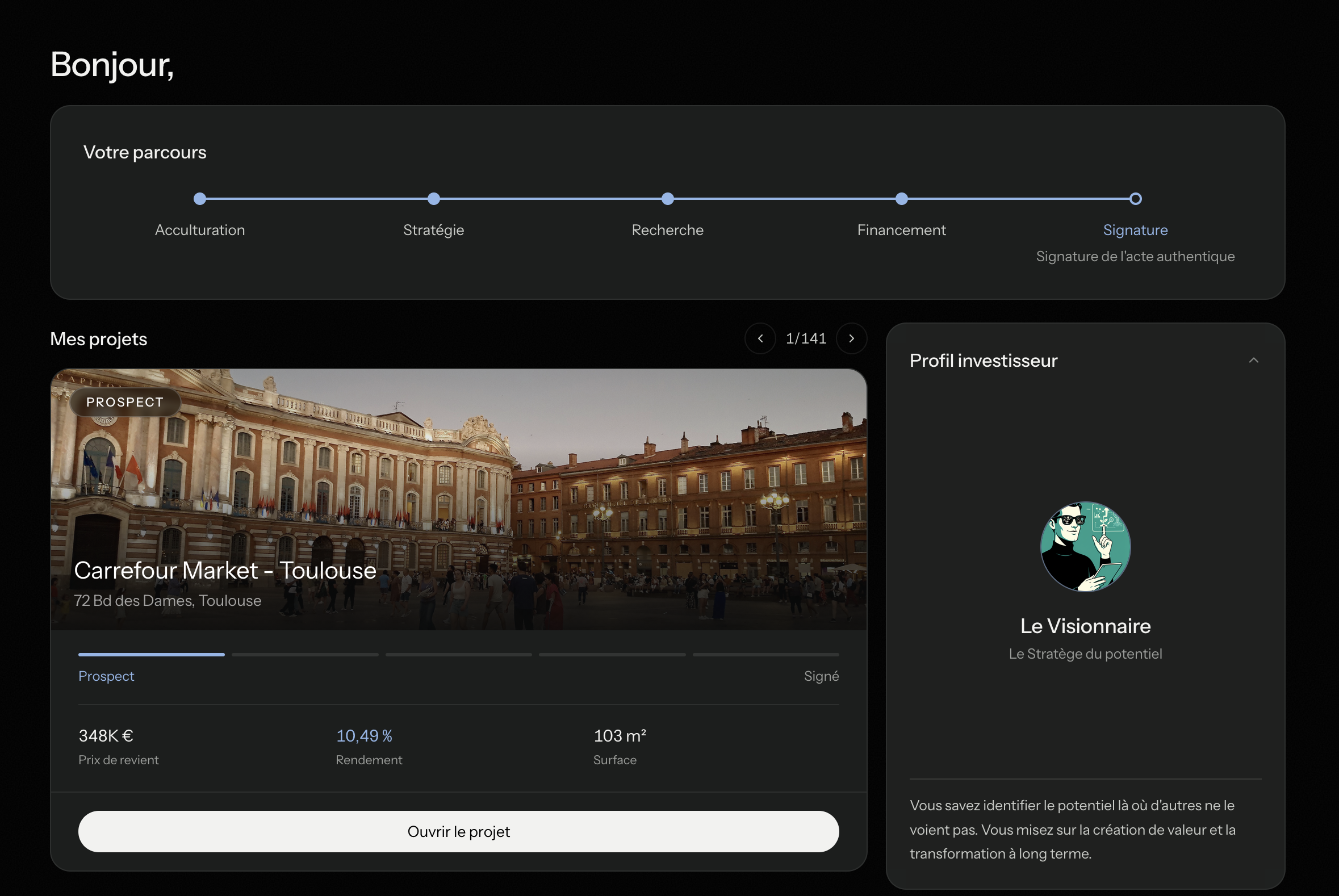Click the Le Visionnaire avatar illustration

click(x=1085, y=547)
